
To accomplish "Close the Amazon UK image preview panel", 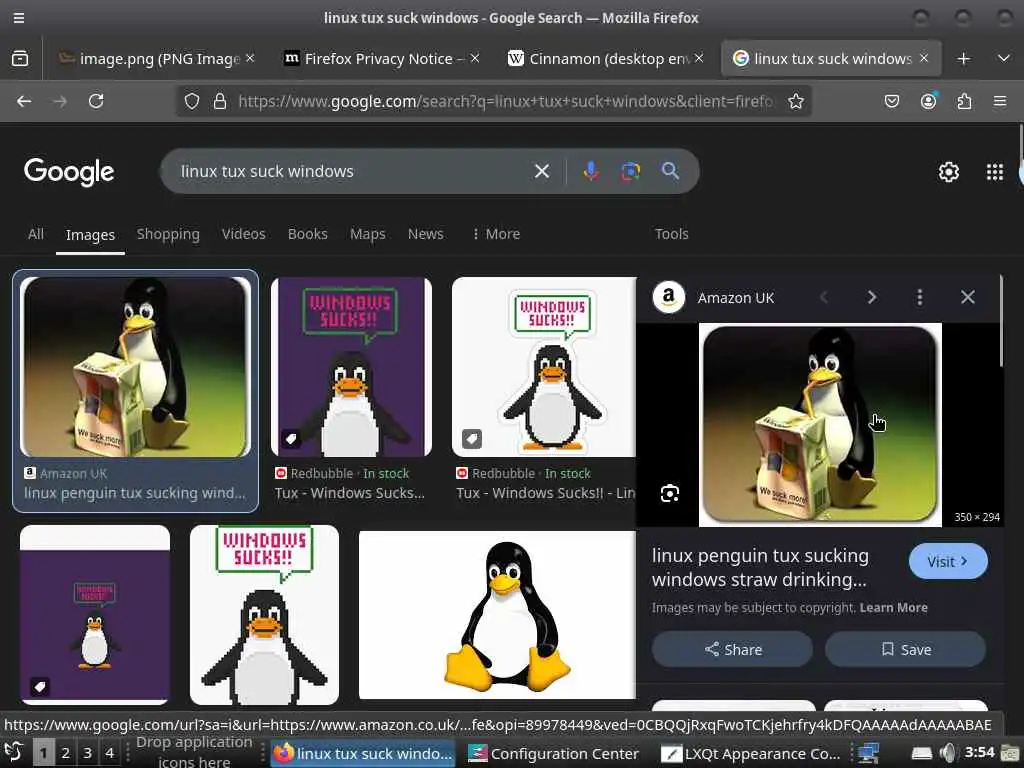I will click(968, 298).
